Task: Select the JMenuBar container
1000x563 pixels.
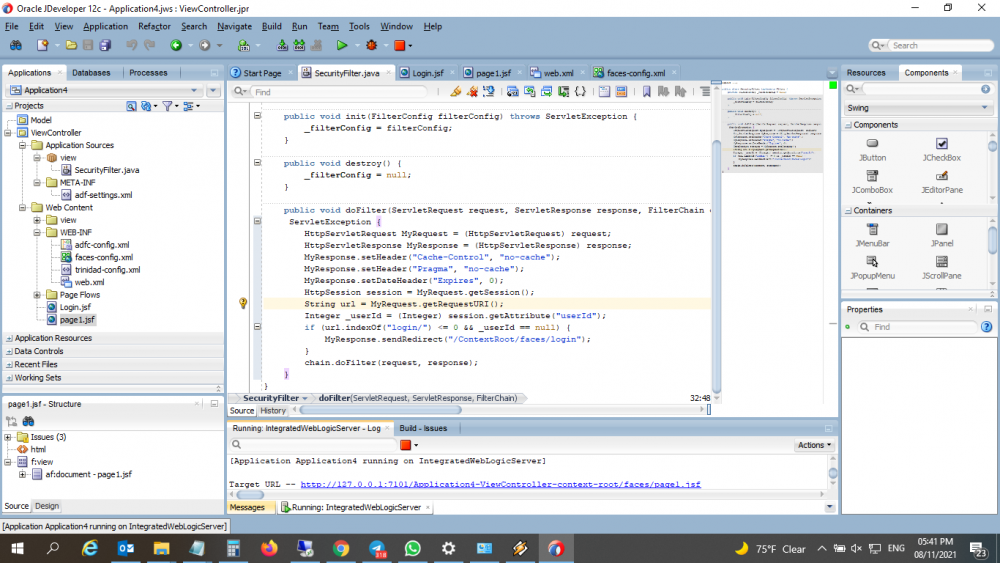Action: click(x=872, y=235)
